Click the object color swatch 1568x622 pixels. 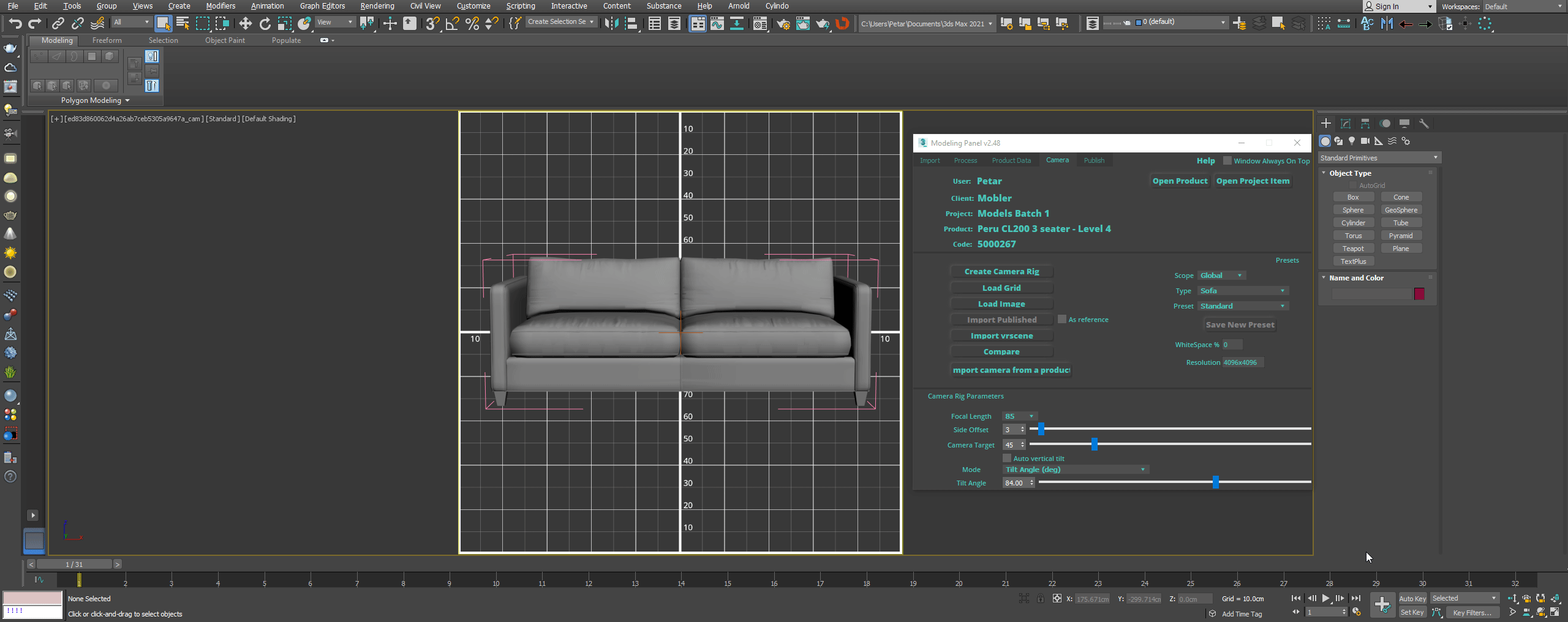tap(1419, 294)
